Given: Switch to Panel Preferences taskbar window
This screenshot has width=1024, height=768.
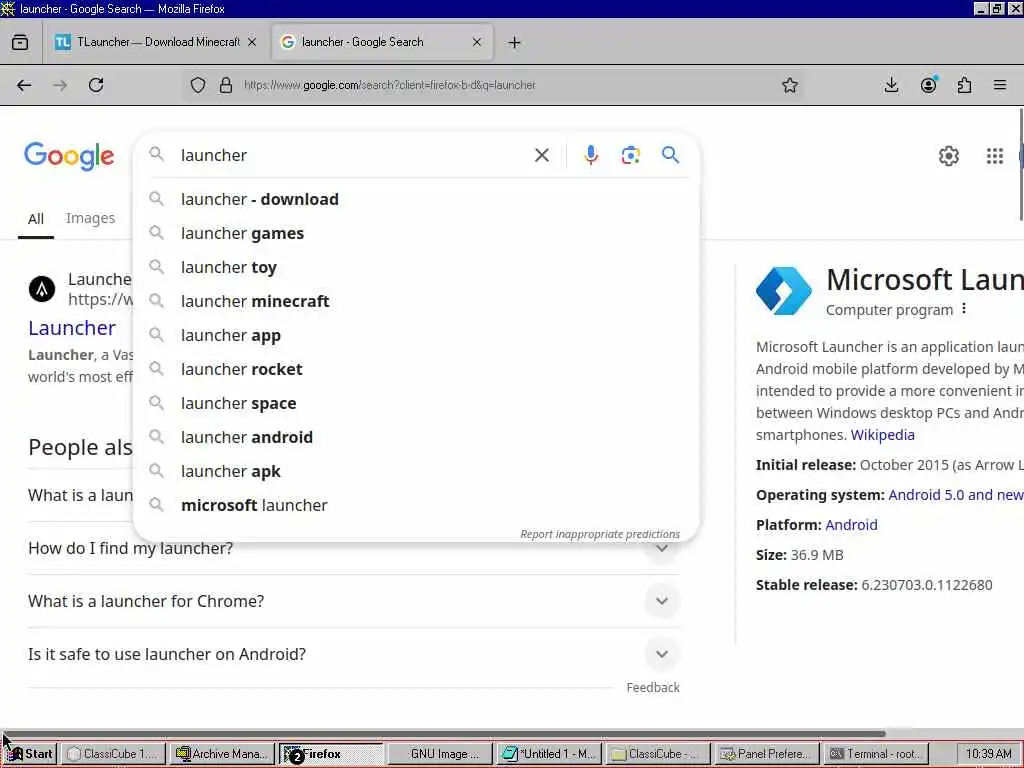Looking at the screenshot, I should click(x=766, y=754).
